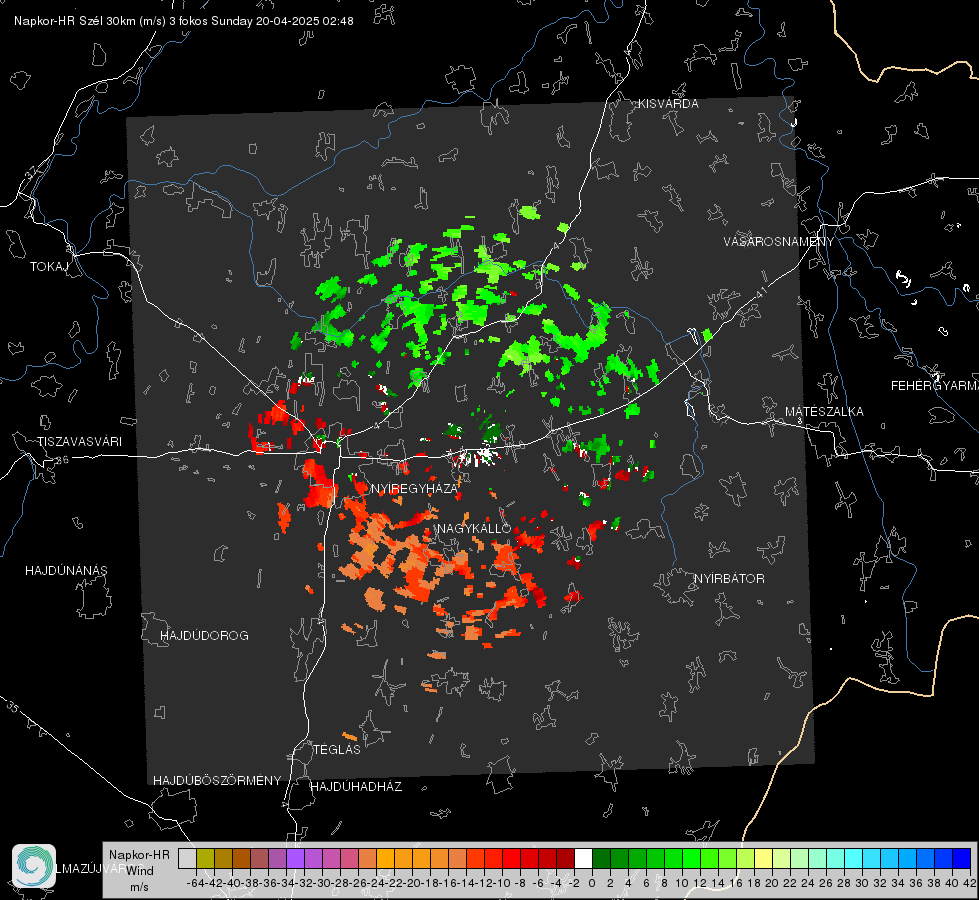
Task: Click the road number 36 marker
Action: 62,460
